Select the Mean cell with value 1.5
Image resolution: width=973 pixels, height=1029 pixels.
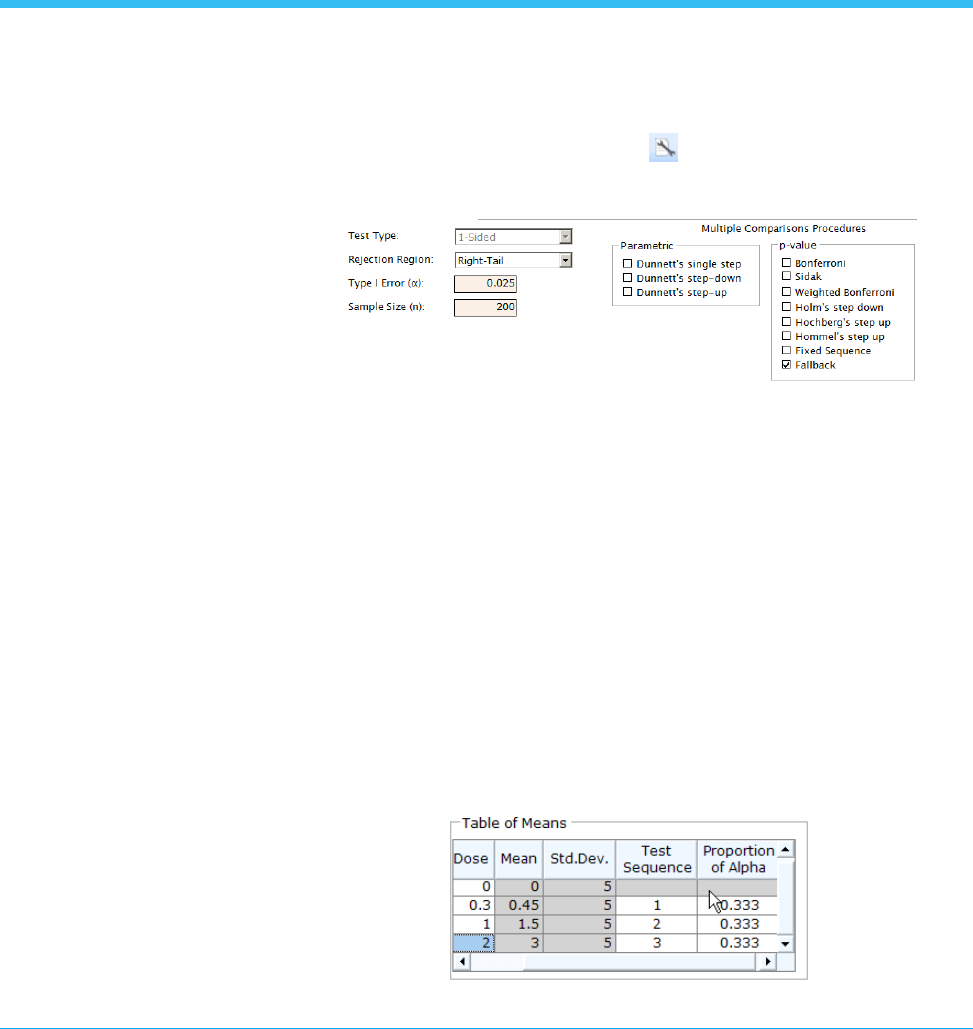tap(518, 924)
